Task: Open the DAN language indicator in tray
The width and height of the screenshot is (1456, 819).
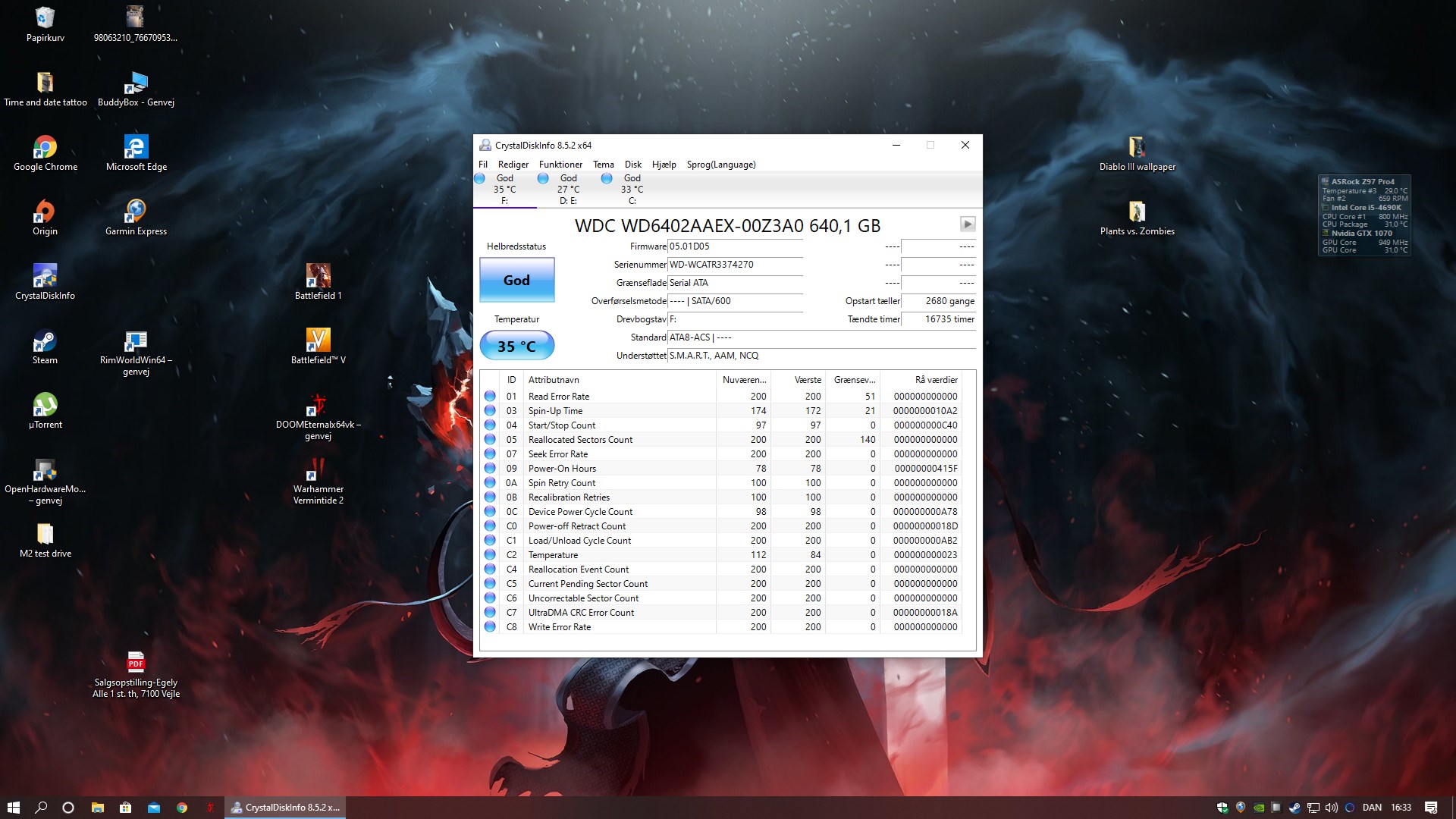Action: click(1372, 808)
